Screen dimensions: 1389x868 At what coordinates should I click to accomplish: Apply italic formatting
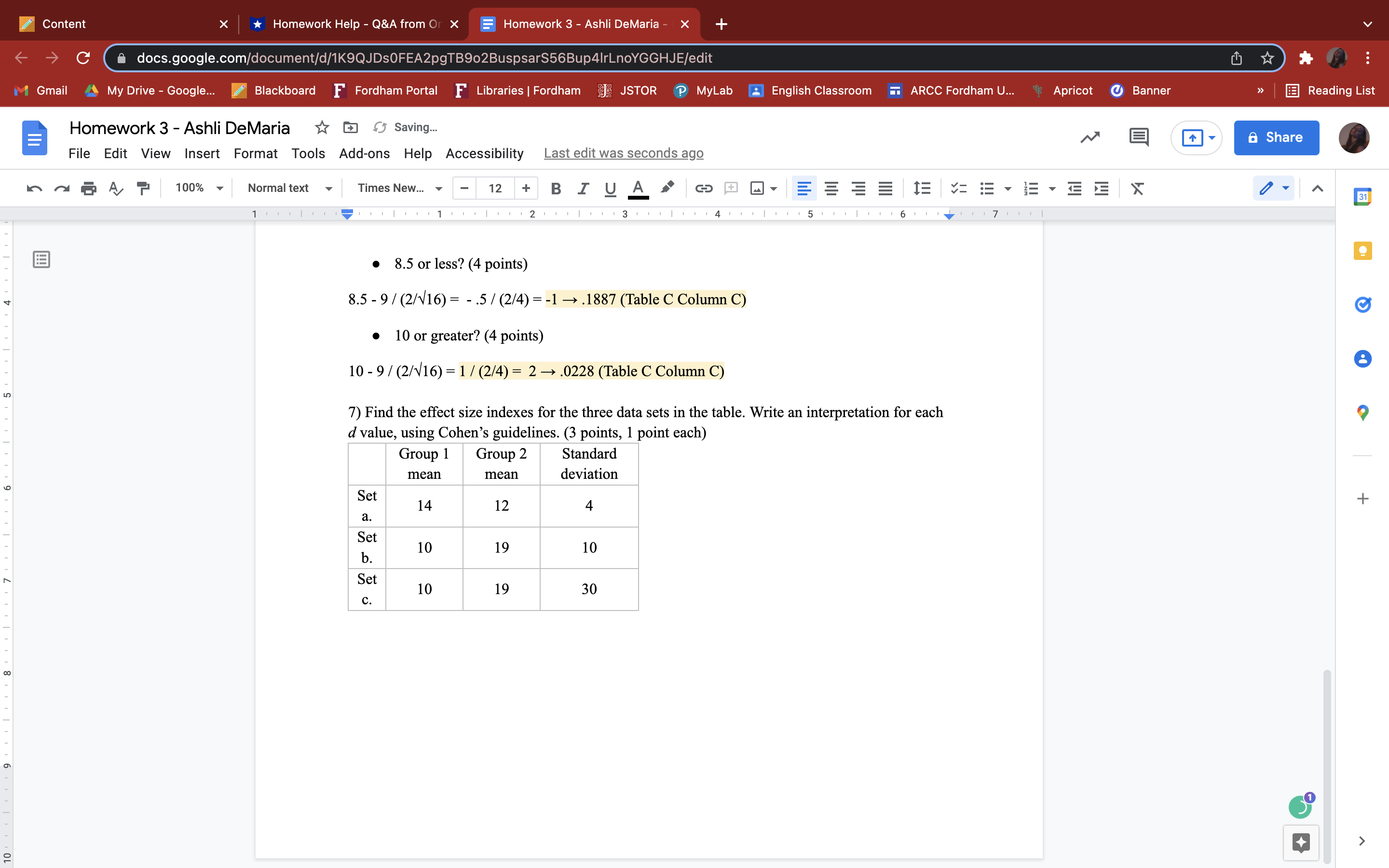tap(583, 188)
